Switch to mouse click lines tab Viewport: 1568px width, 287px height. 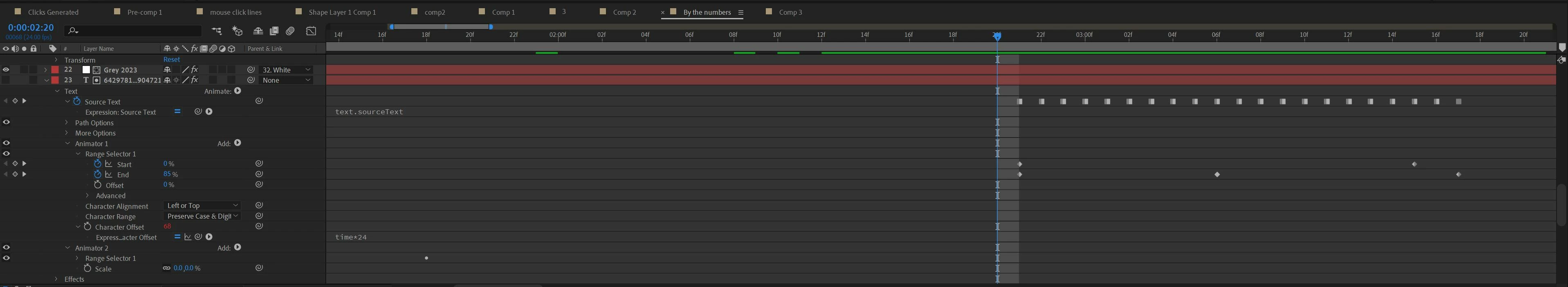point(236,12)
